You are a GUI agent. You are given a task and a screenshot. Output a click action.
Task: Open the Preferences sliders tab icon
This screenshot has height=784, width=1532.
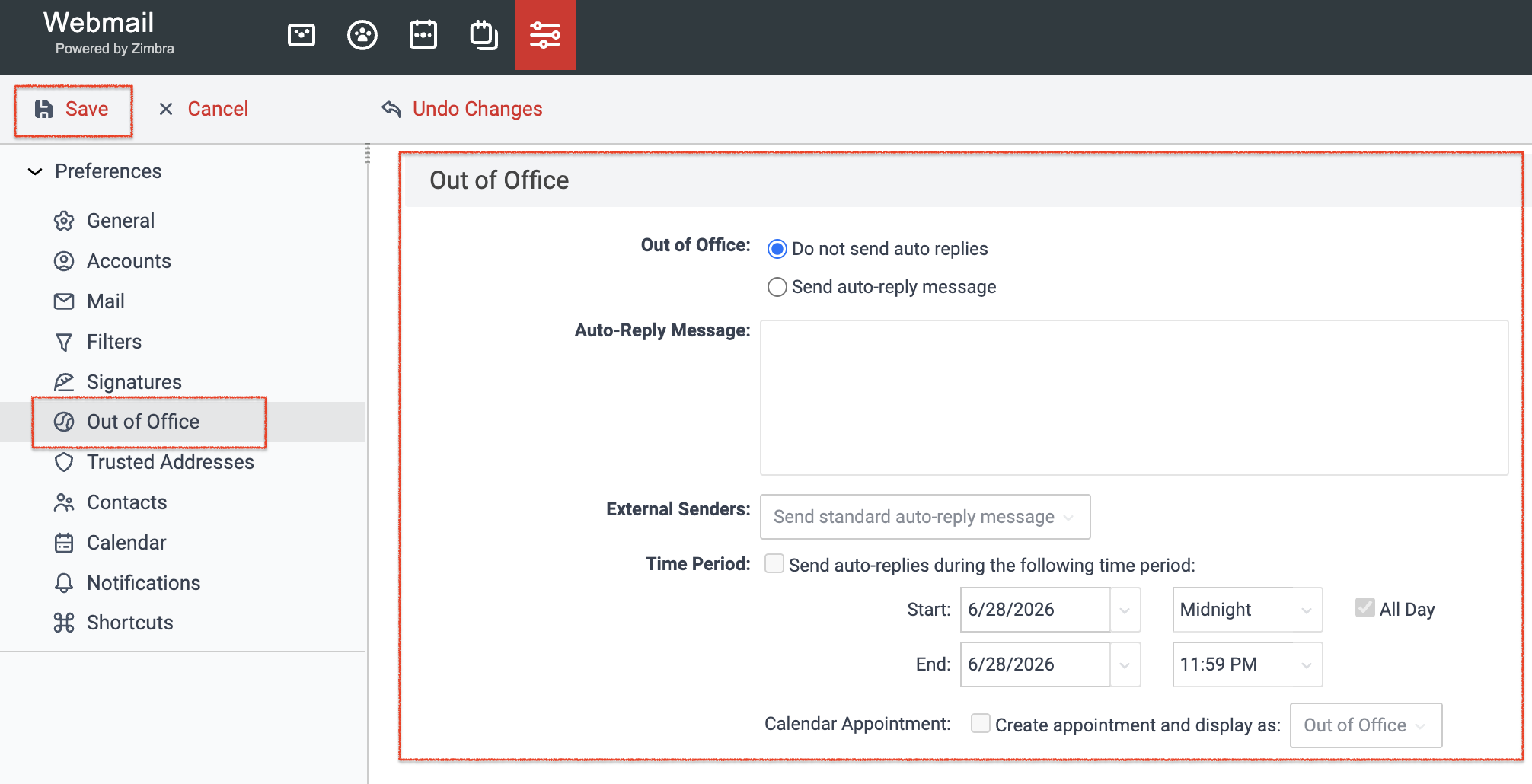coord(545,35)
